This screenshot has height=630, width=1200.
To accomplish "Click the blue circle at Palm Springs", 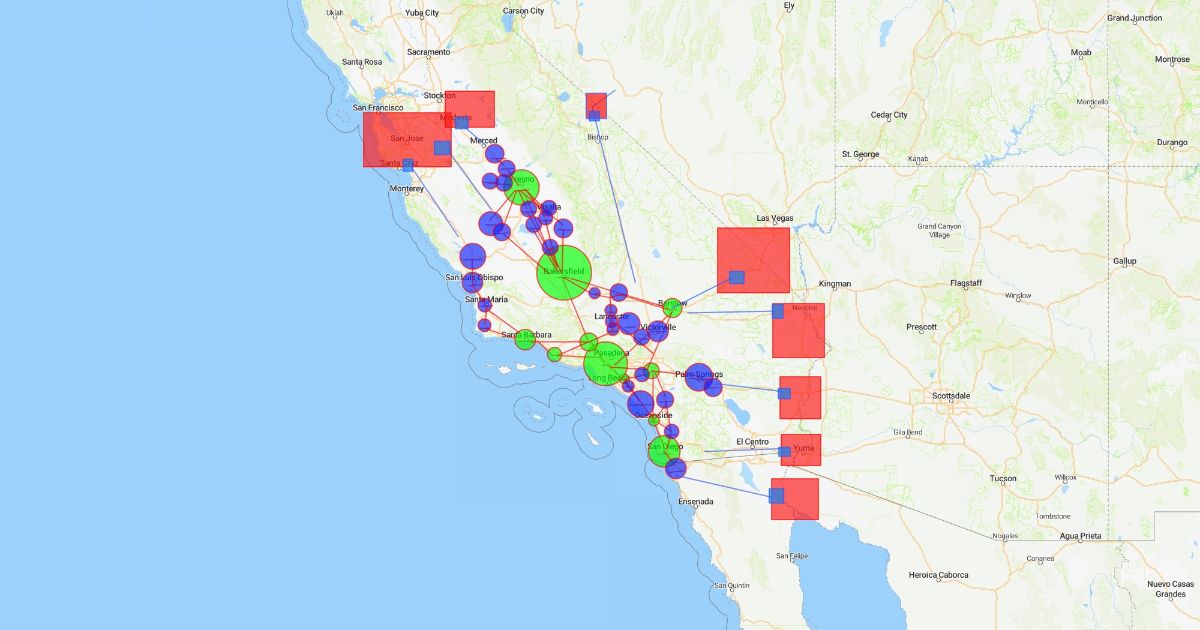I will click(698, 376).
